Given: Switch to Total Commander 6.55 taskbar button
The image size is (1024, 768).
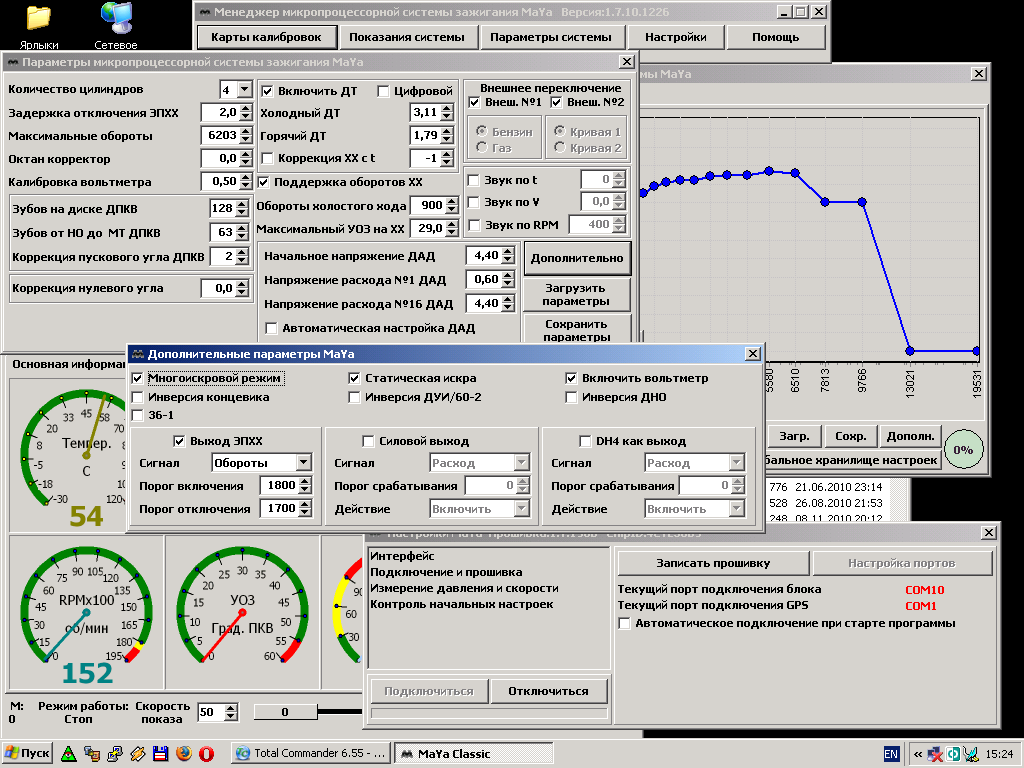Looking at the screenshot, I should tap(312, 754).
